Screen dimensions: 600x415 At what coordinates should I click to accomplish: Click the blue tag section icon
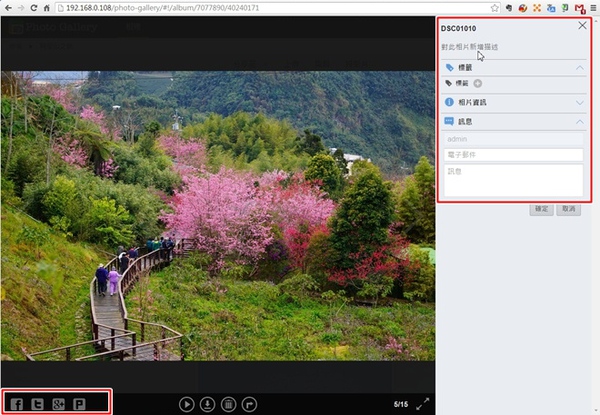450,68
